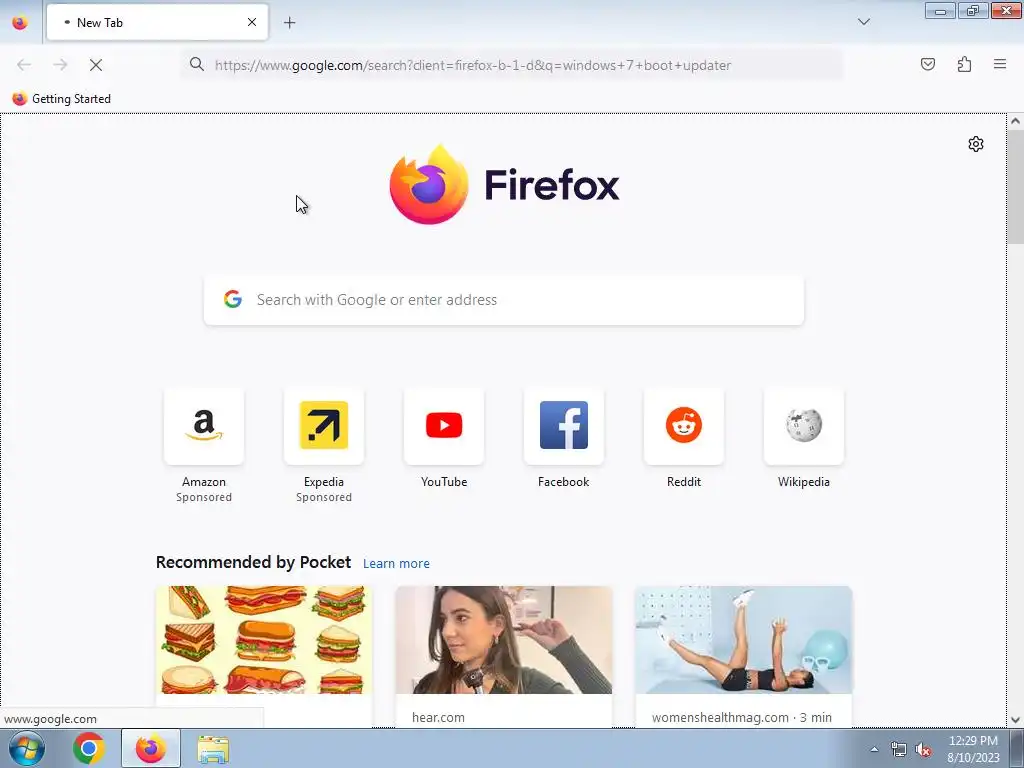Click the hear.com source label
The image size is (1024, 768).
(438, 717)
